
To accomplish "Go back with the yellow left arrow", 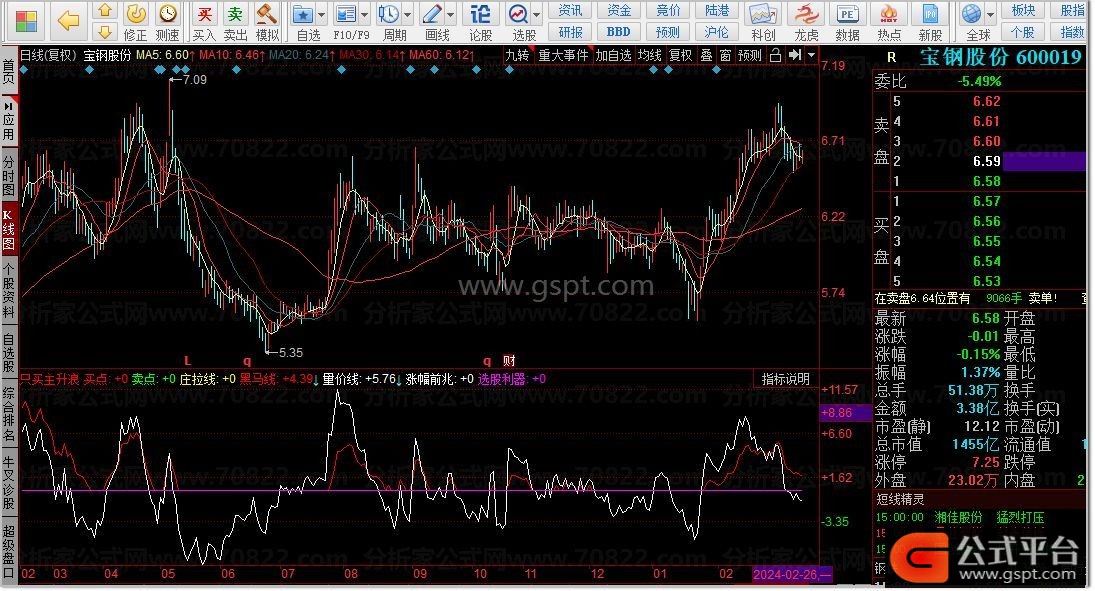I will 68,20.
